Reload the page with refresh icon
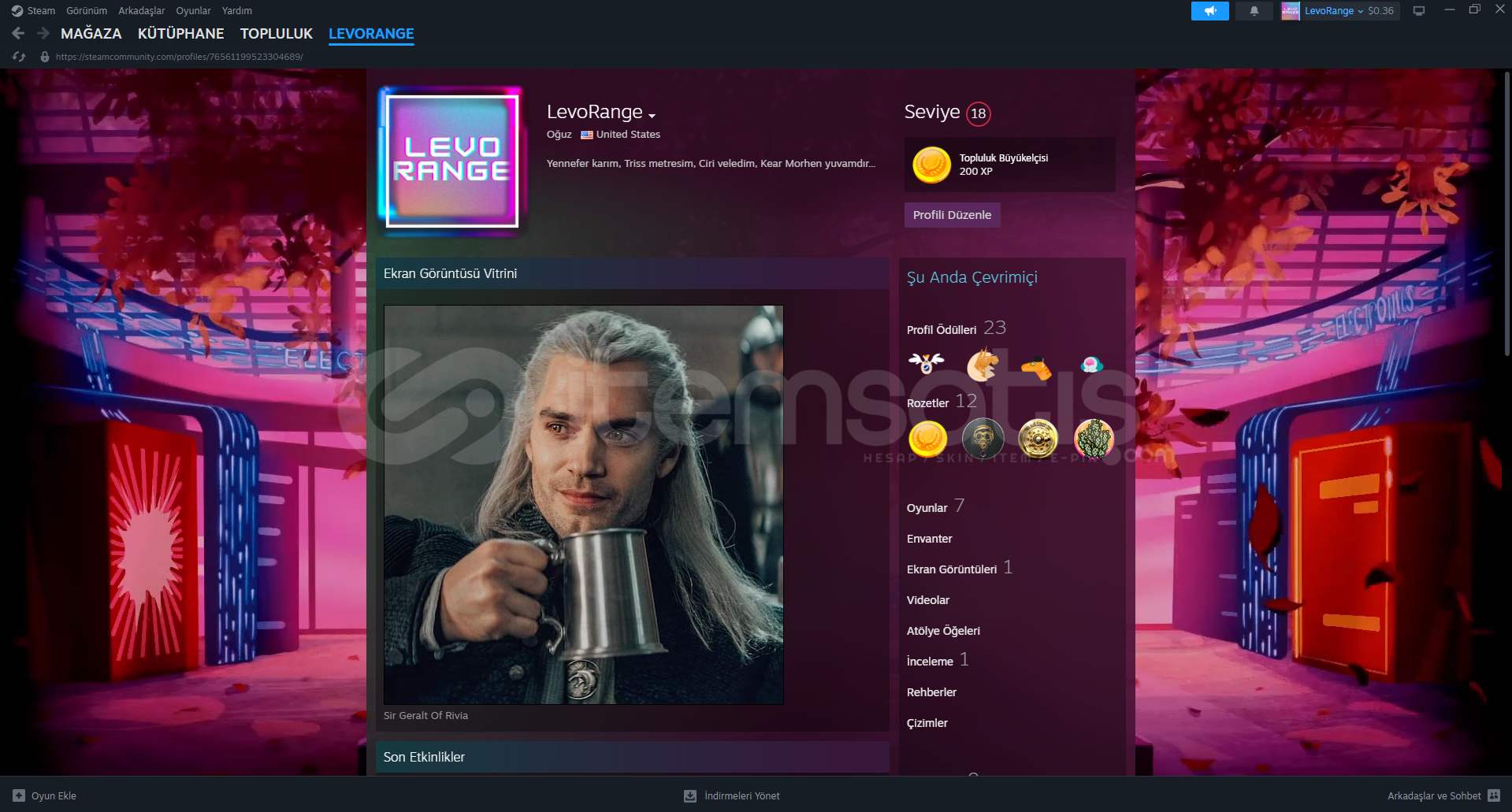 tap(20, 57)
